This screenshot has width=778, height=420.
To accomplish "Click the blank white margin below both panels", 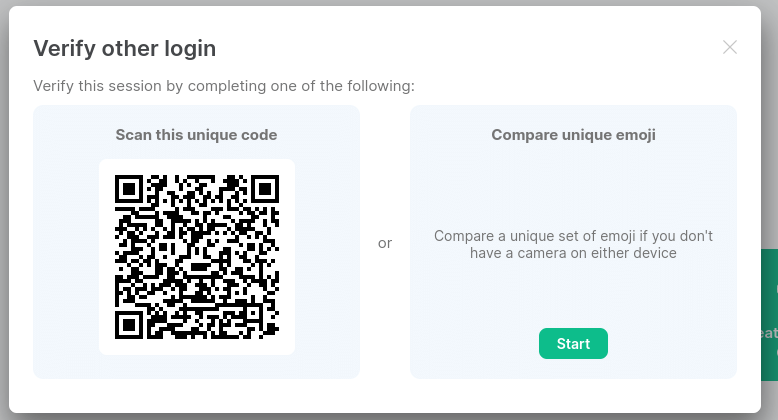I will pyautogui.click(x=385, y=395).
